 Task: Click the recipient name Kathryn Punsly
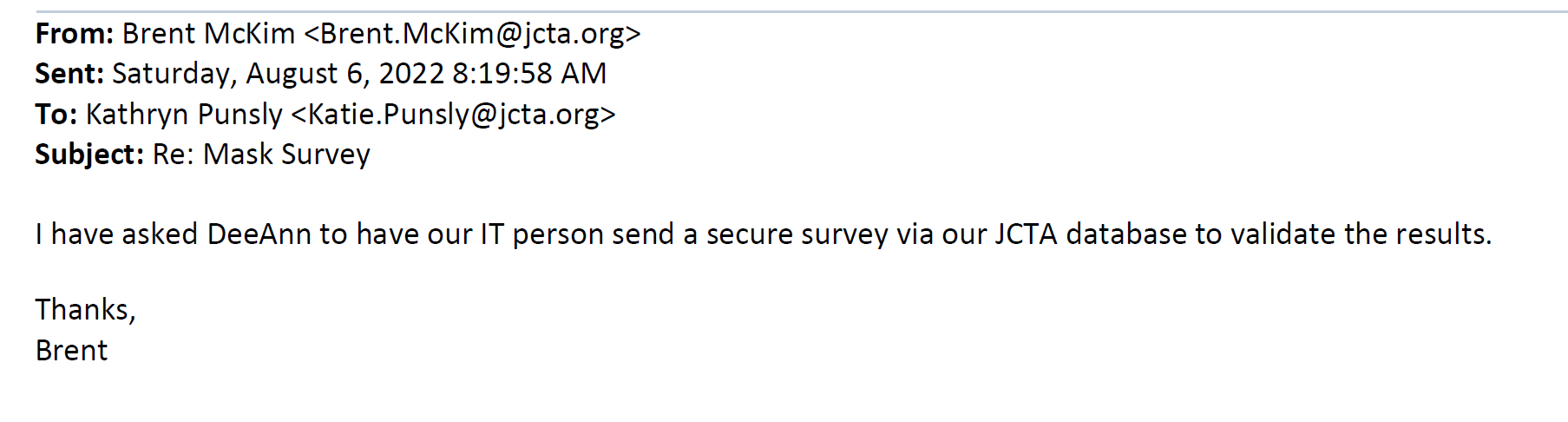pos(184,115)
